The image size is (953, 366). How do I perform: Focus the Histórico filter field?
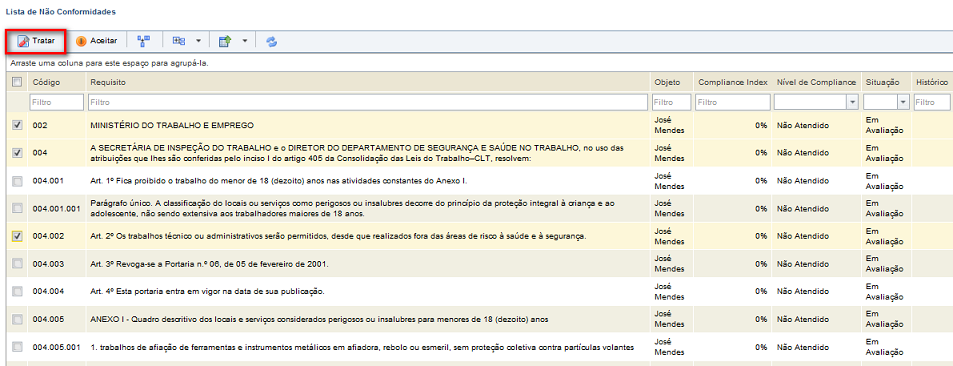[933, 102]
